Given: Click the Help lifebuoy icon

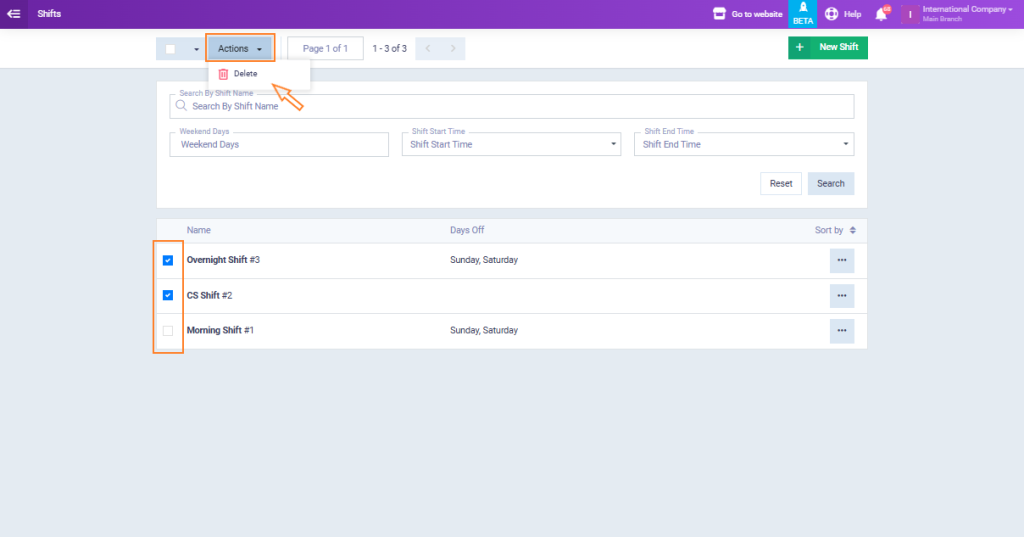Looking at the screenshot, I should [831, 14].
